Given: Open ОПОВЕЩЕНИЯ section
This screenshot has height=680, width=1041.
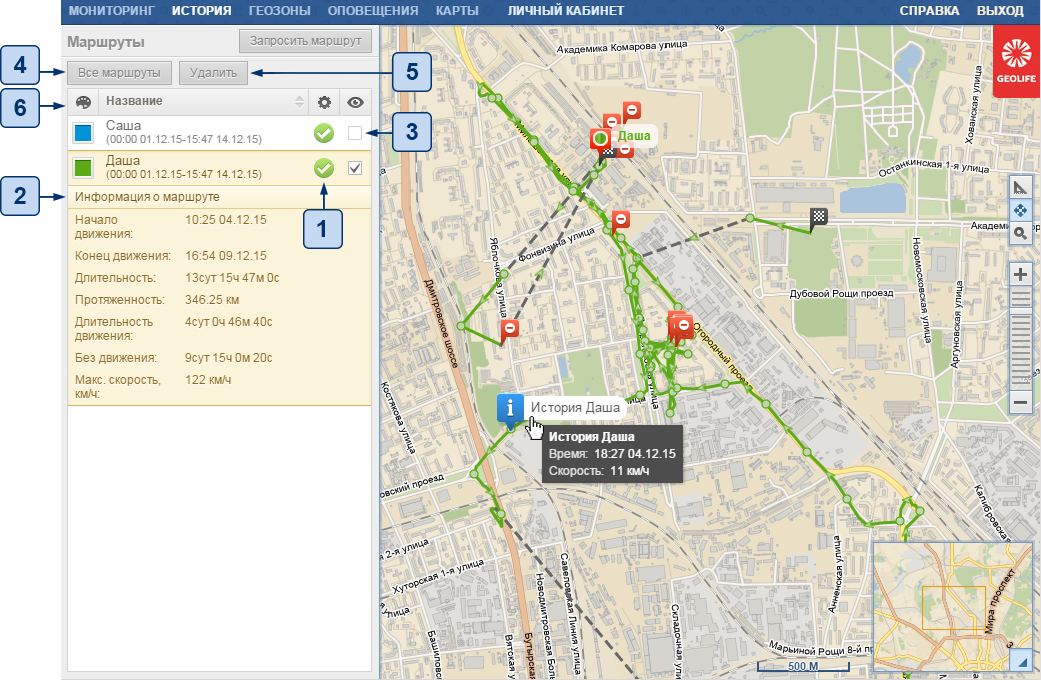Looking at the screenshot, I should tap(372, 11).
